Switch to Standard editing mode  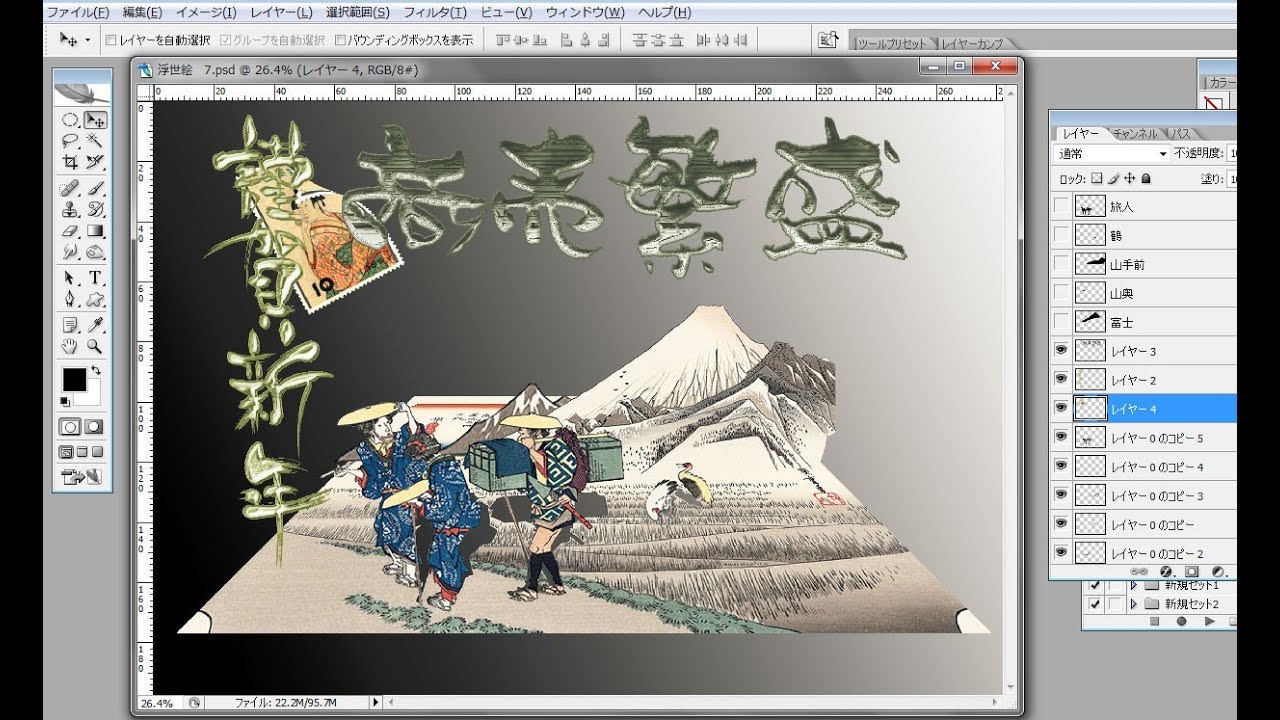tap(70, 426)
